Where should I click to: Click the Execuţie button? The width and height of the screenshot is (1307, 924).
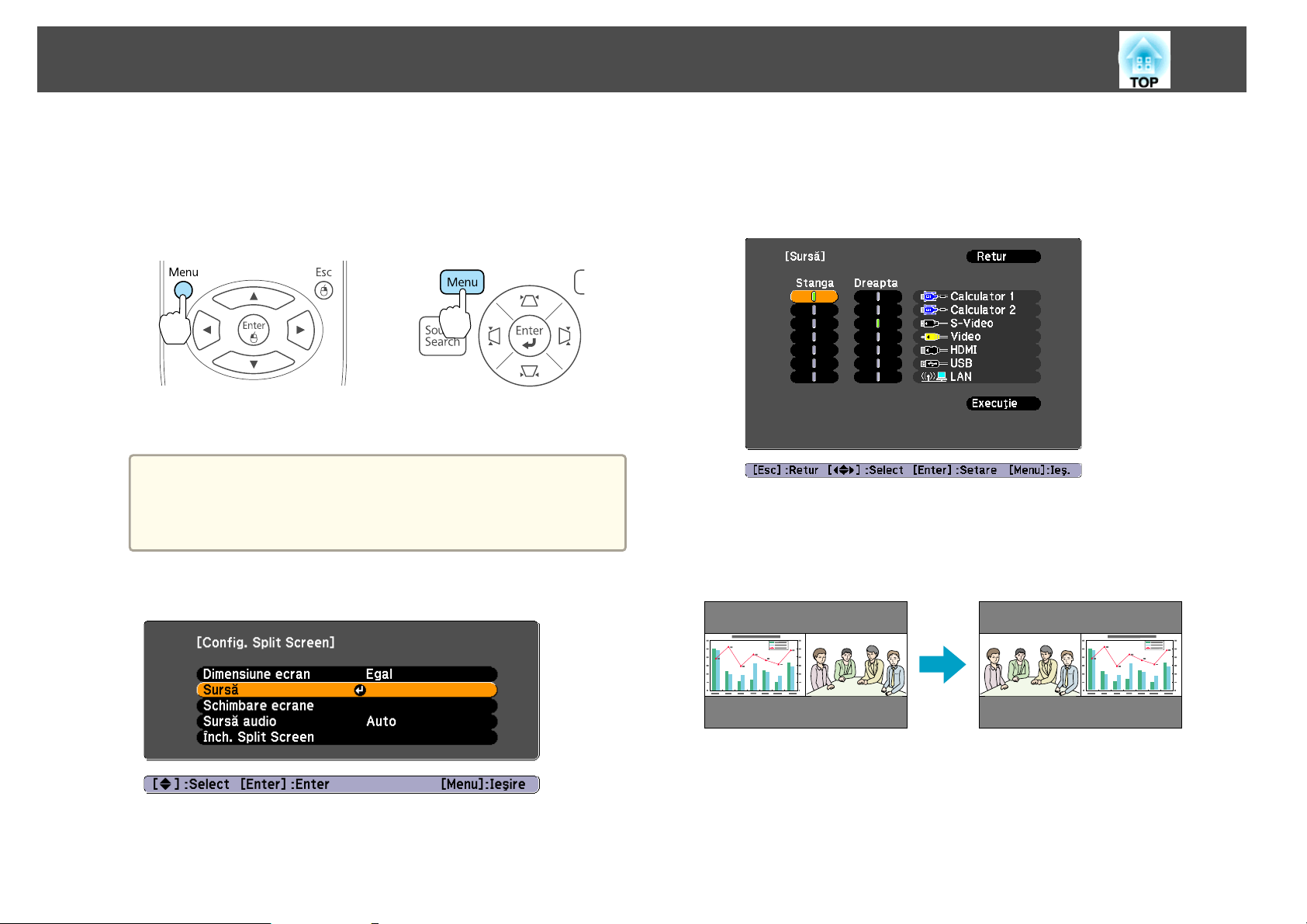[x=1003, y=403]
